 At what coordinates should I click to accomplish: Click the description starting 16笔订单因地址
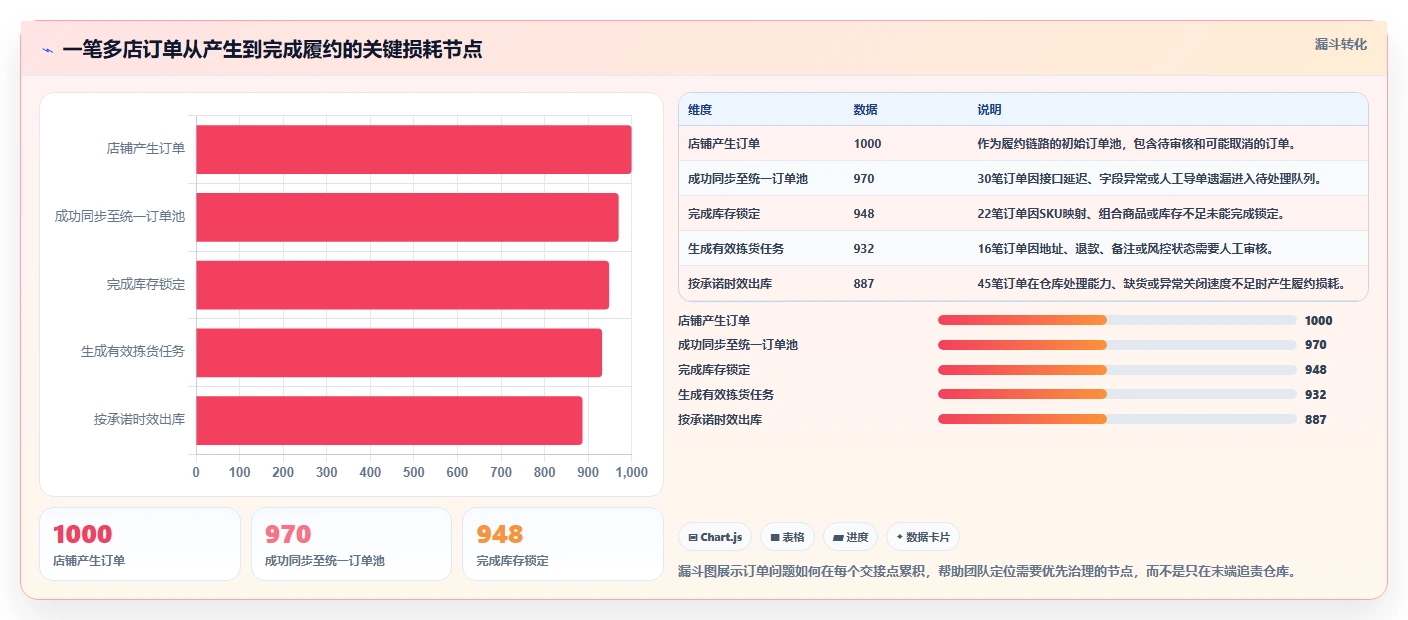click(x=1126, y=249)
